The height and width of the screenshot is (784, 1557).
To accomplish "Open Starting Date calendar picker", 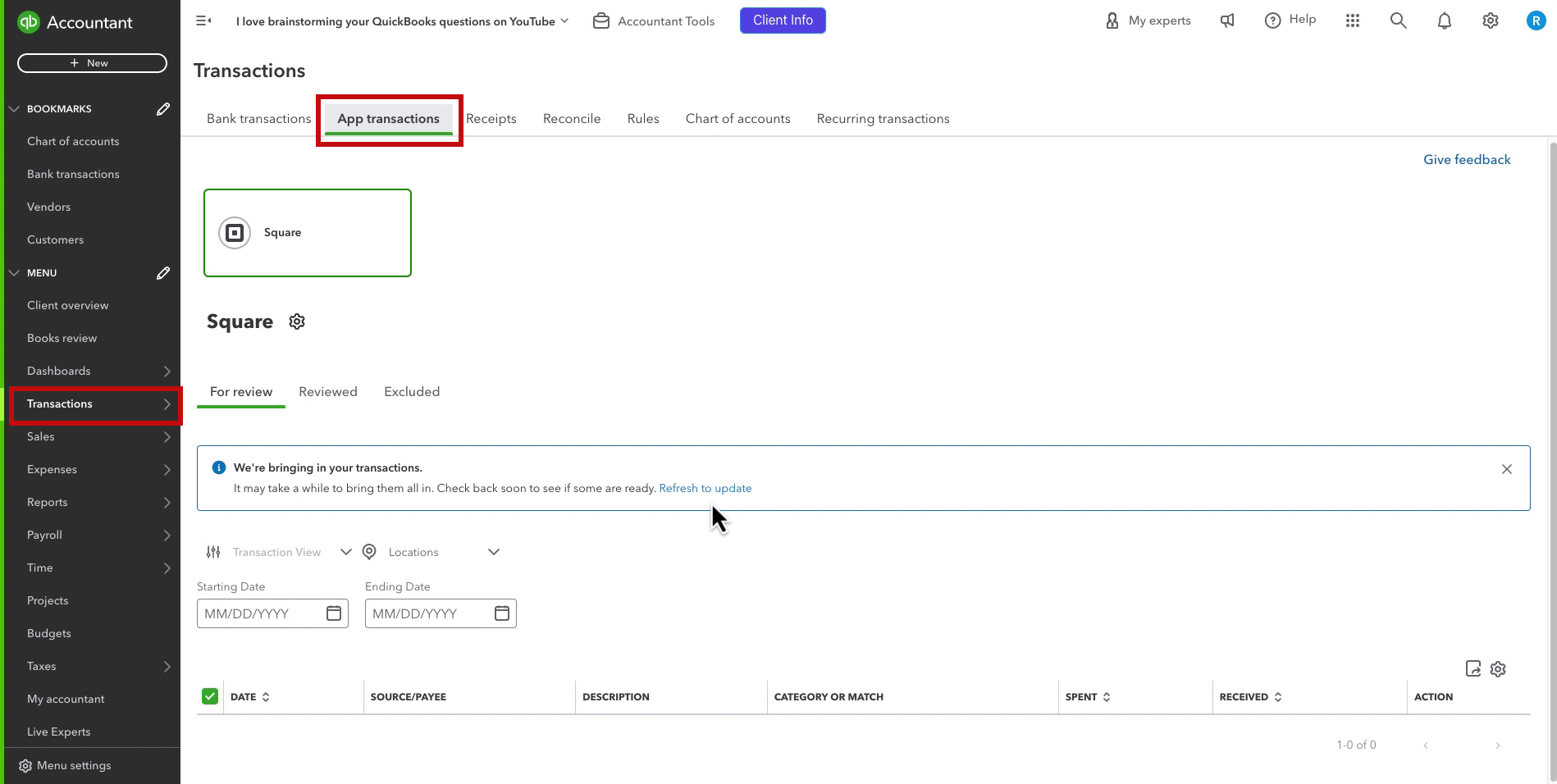I will pos(334,613).
